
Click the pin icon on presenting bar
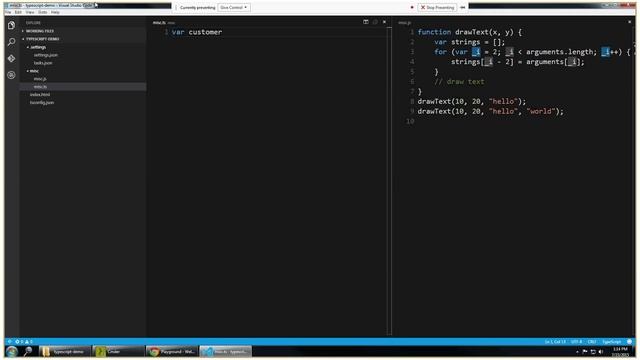pyautogui.click(x=462, y=7)
